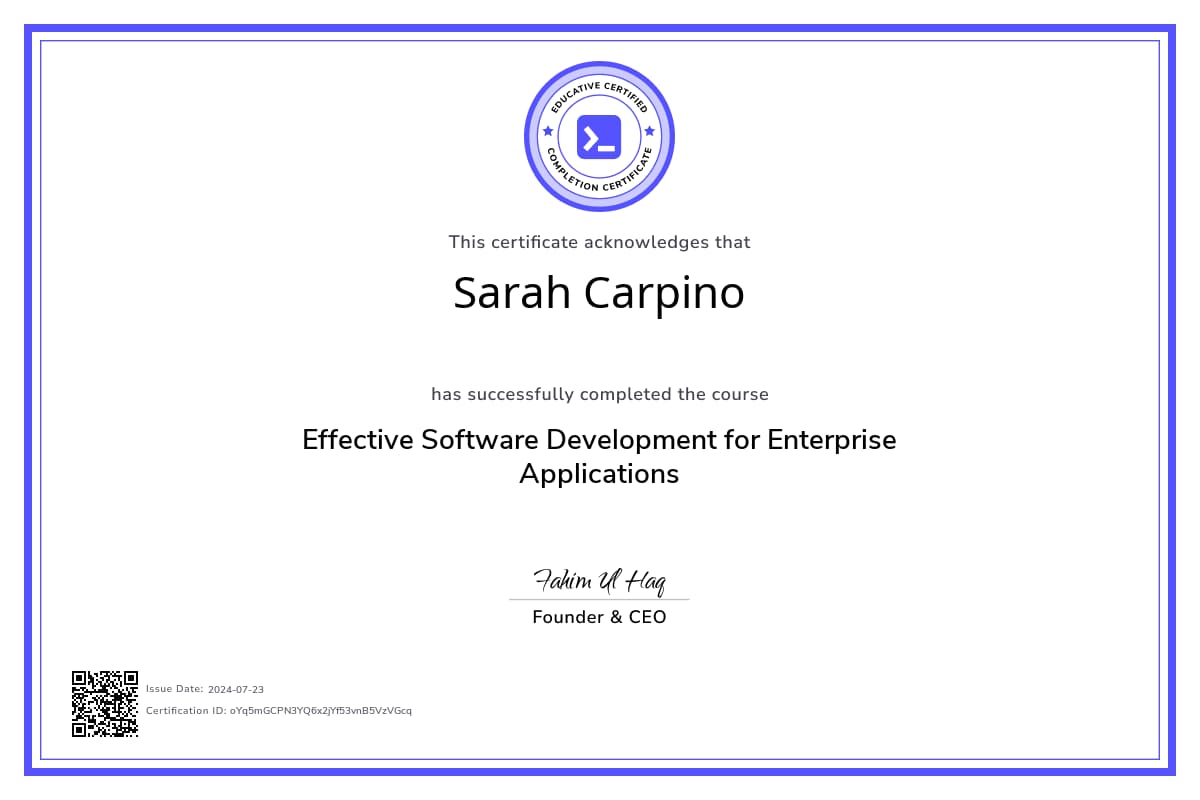Click "This certificate acknowledges that" text

[599, 242]
